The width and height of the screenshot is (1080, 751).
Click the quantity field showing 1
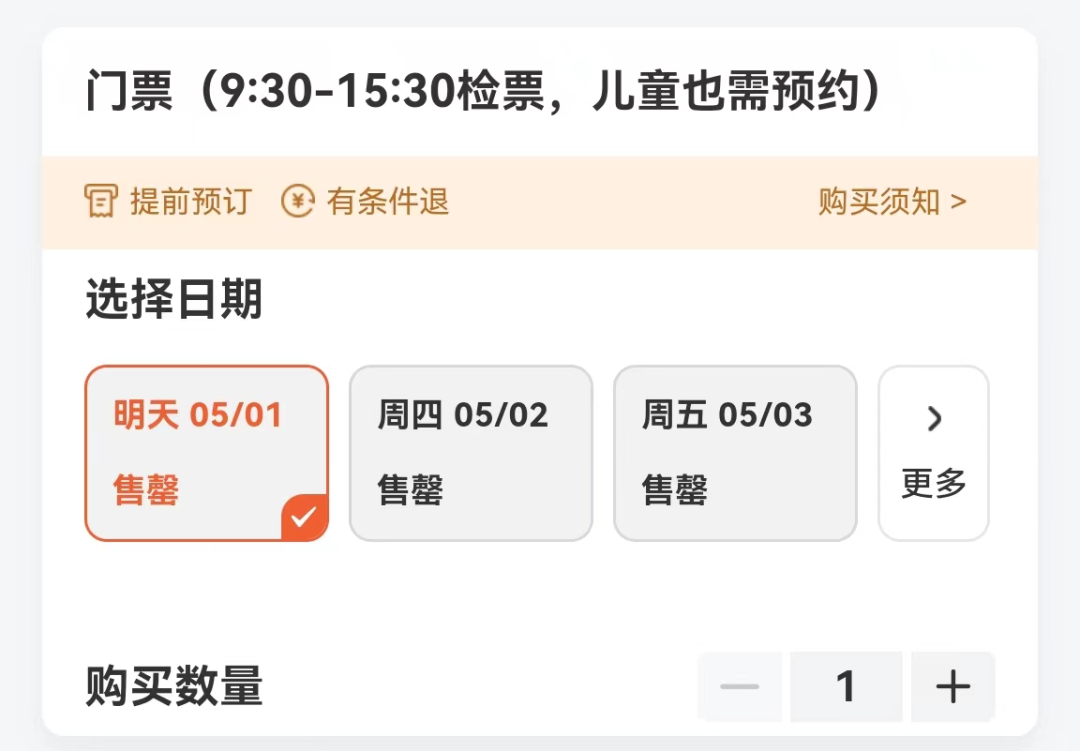[846, 686]
